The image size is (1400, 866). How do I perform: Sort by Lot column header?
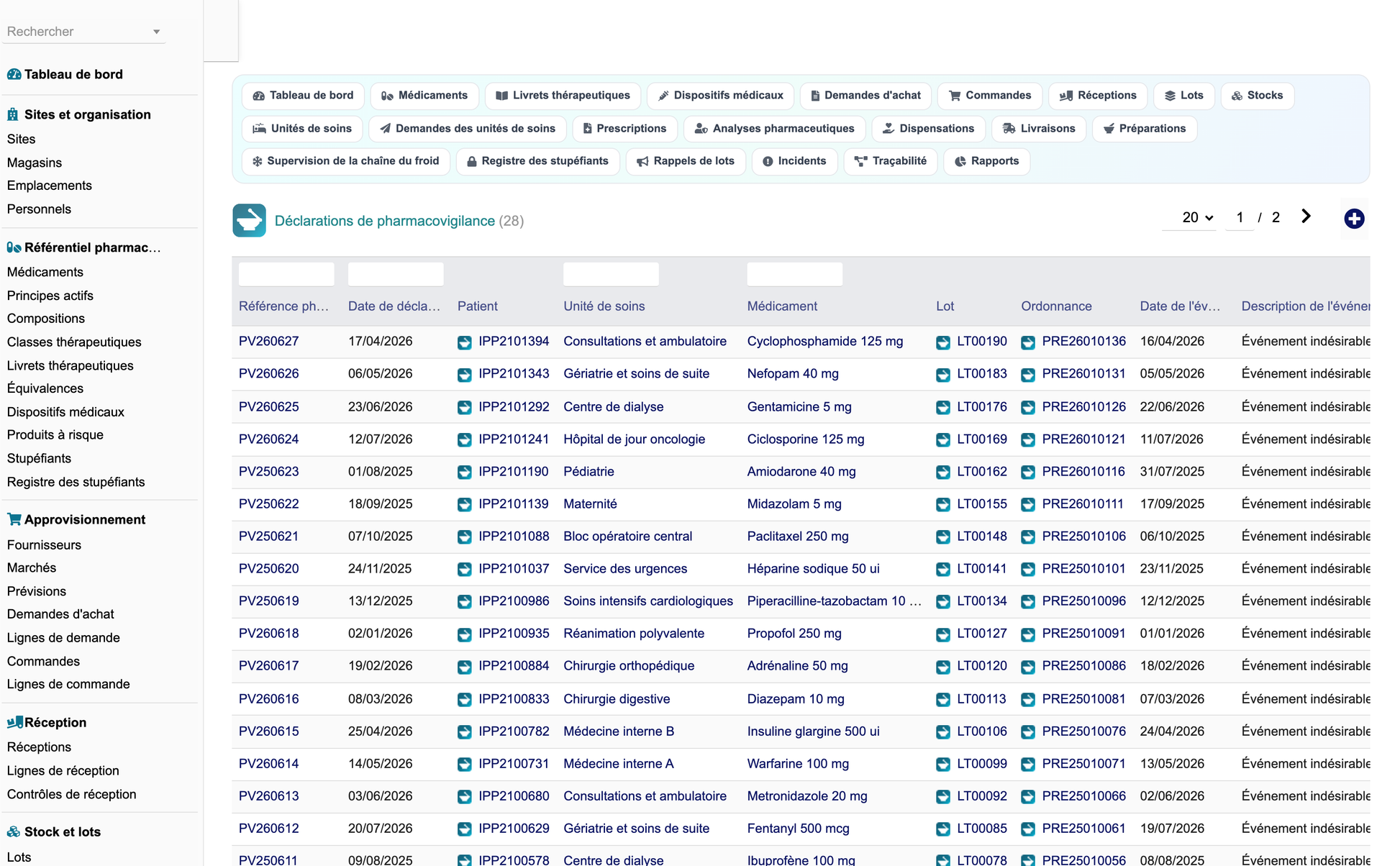coord(945,306)
